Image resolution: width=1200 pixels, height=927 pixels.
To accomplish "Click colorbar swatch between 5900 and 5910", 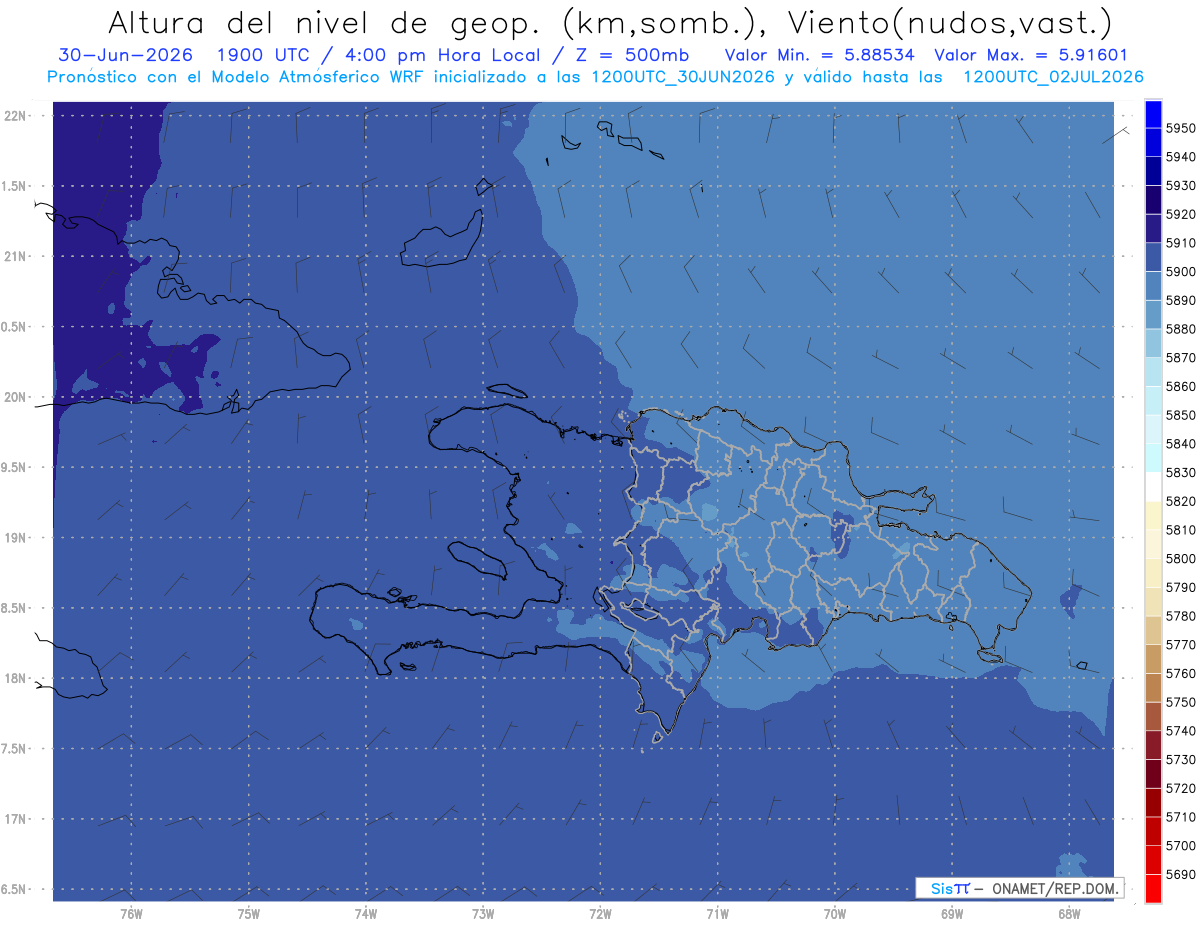I will click(1153, 257).
